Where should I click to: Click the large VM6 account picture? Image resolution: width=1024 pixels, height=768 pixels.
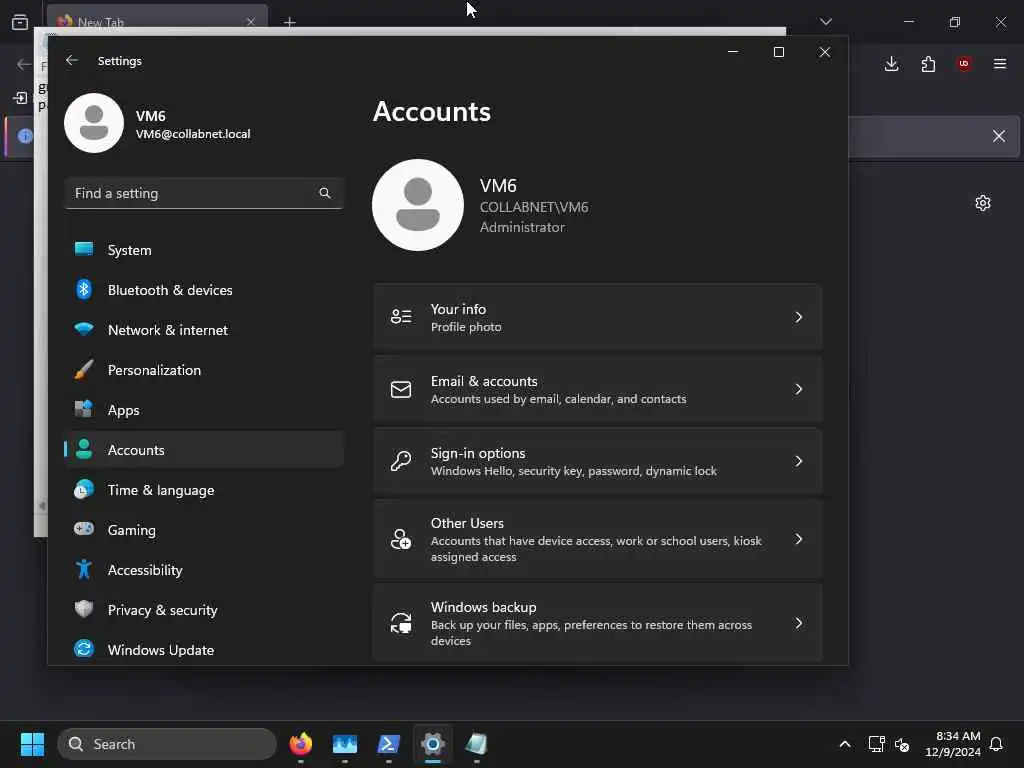(418, 205)
